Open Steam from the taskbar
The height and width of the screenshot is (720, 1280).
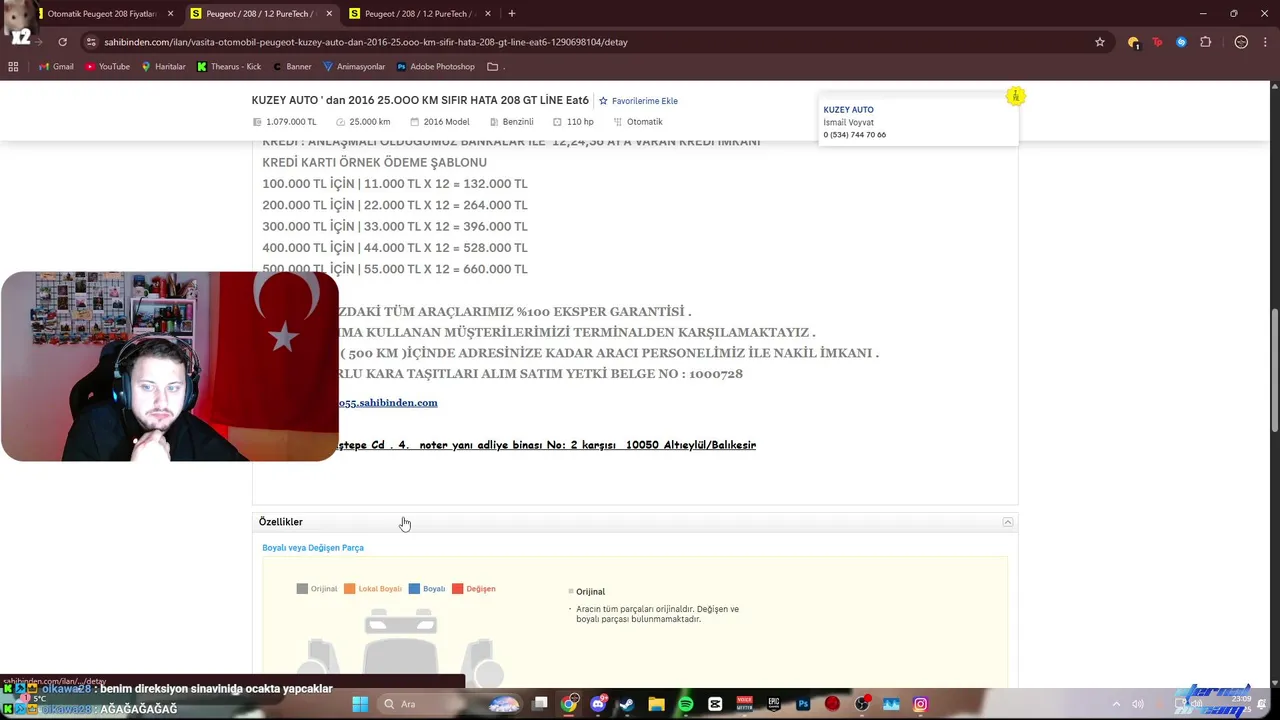(x=627, y=704)
